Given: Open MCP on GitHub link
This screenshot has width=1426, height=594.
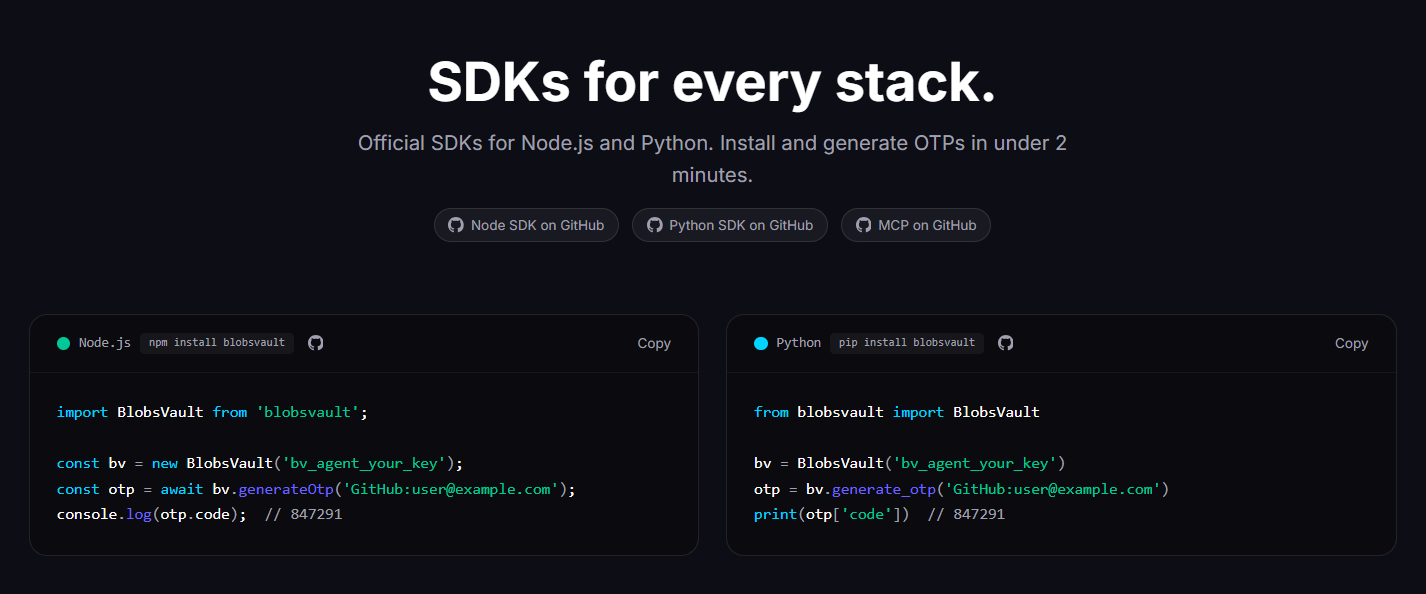Looking at the screenshot, I should pyautogui.click(x=916, y=225).
